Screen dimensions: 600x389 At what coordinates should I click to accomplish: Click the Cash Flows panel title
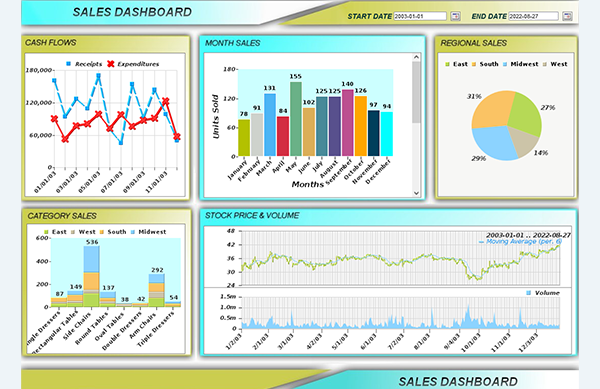[x=51, y=42]
